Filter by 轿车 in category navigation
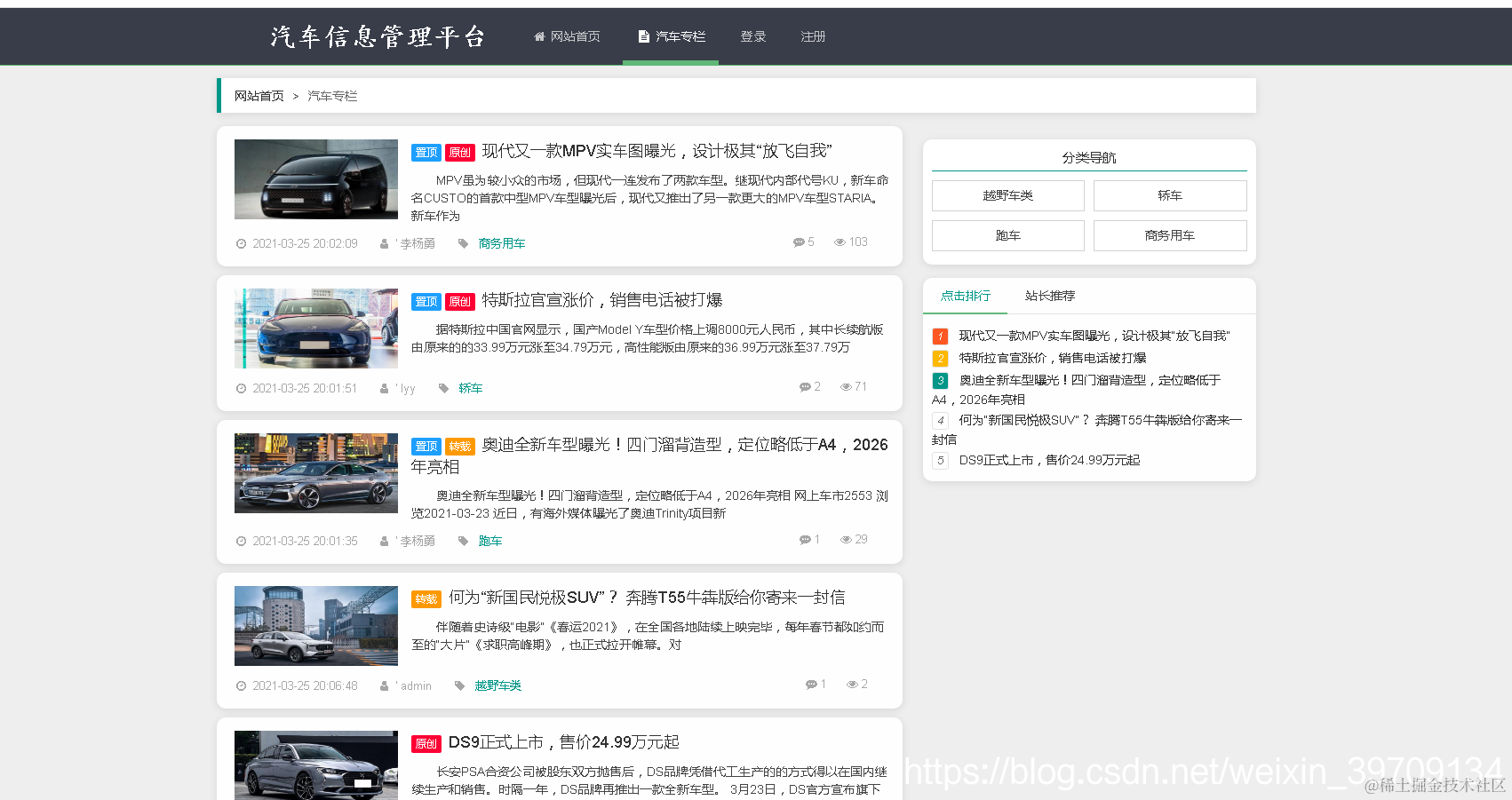 point(1170,195)
